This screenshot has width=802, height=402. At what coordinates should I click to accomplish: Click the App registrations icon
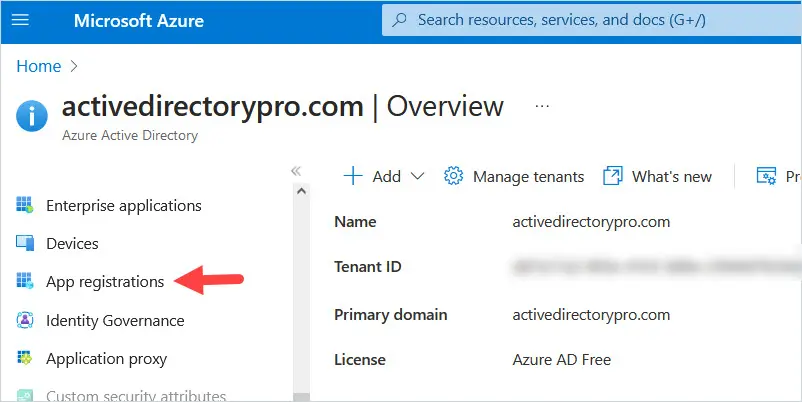tap(25, 281)
